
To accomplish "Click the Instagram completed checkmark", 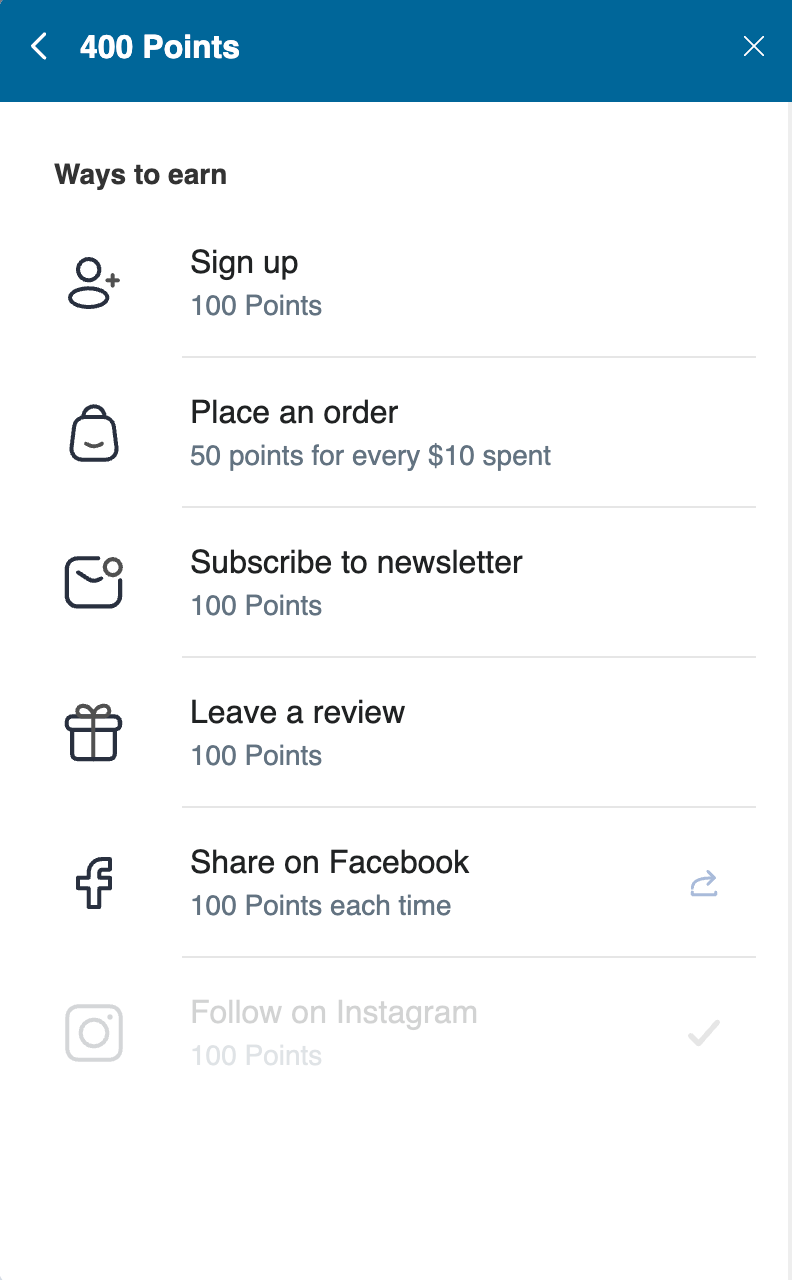I will [x=704, y=1033].
